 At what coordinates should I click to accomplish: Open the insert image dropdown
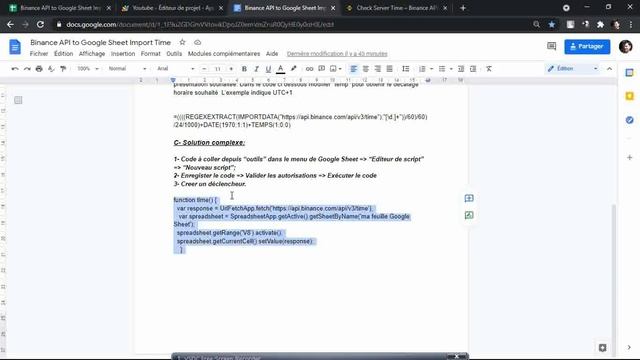pos(336,69)
